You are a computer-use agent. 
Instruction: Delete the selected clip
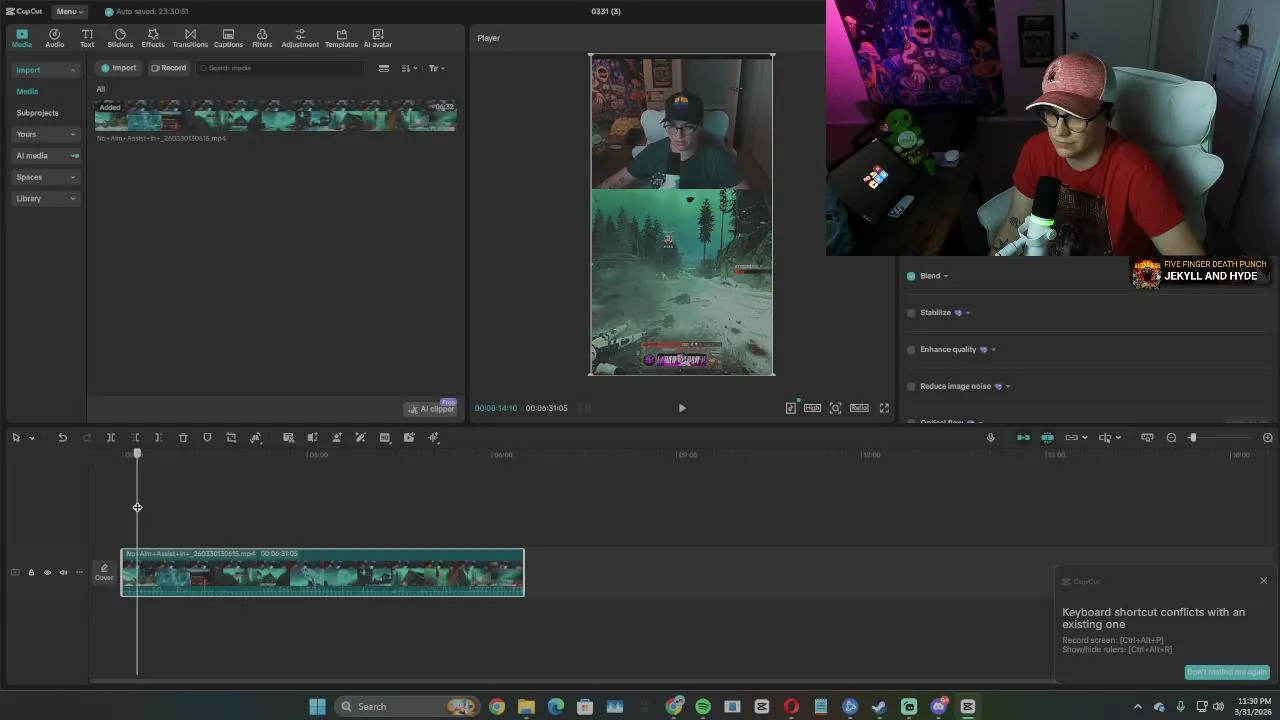pos(183,438)
